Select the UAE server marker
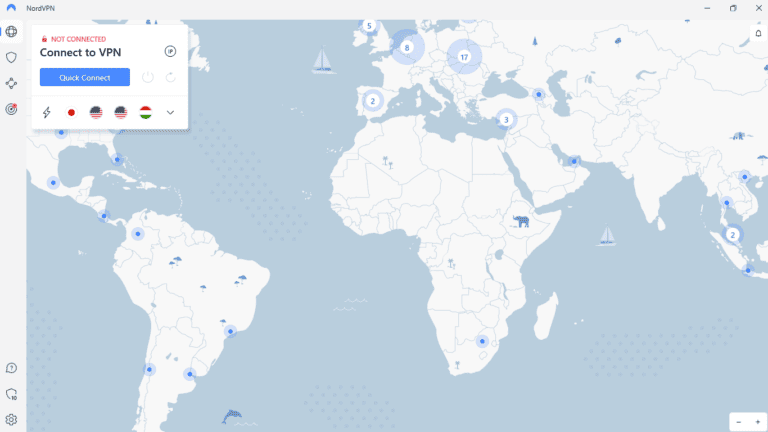Viewport: 768px width, 432px height. tap(574, 161)
